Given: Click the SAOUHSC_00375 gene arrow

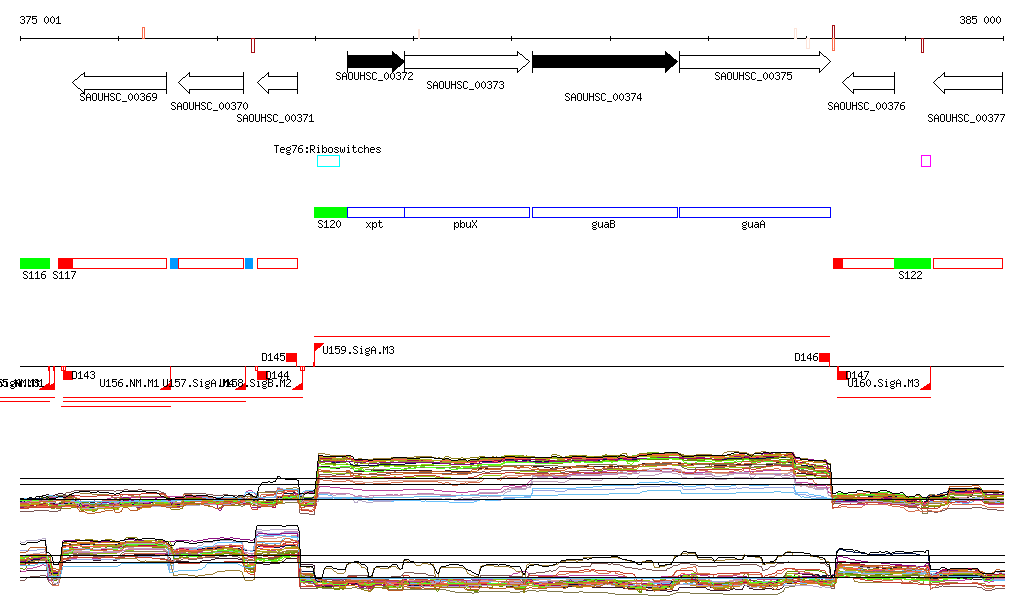Looking at the screenshot, I should 754,62.
